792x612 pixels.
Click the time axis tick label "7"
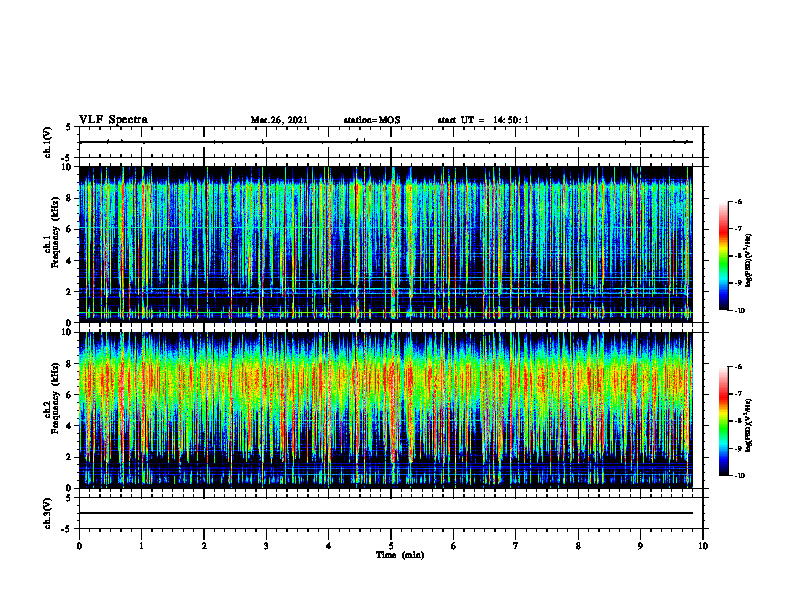[x=516, y=546]
